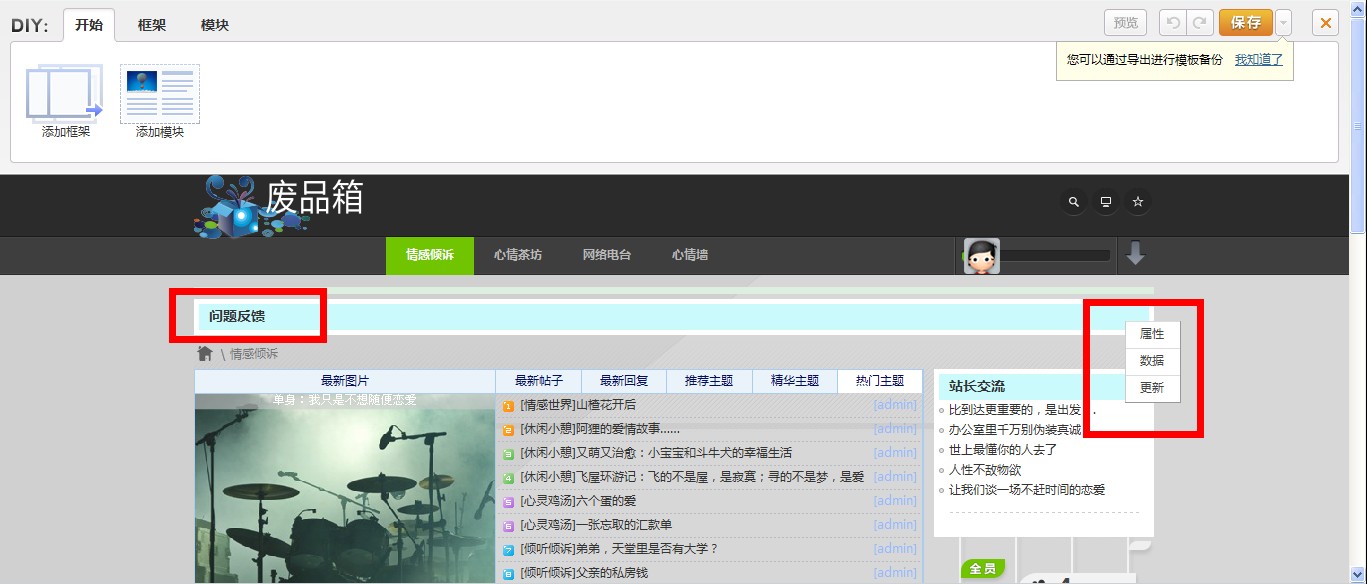Select 数据 from the block context menu

coord(1152,361)
